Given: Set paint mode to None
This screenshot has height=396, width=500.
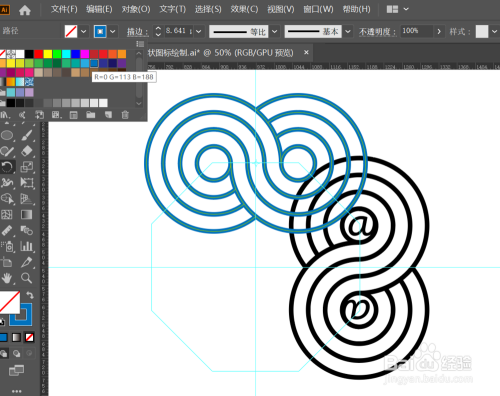Looking at the screenshot, I should coord(29,338).
